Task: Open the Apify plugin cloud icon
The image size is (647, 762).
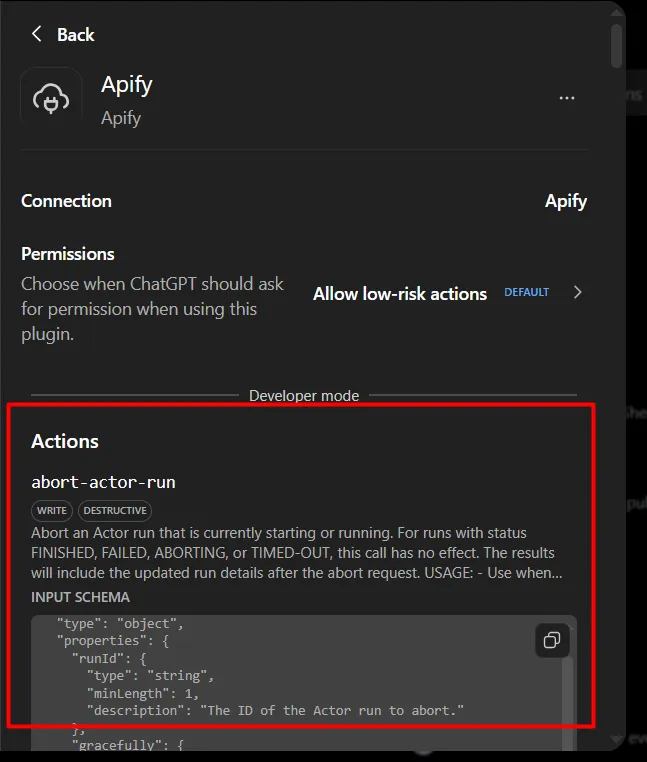Action: point(51,97)
